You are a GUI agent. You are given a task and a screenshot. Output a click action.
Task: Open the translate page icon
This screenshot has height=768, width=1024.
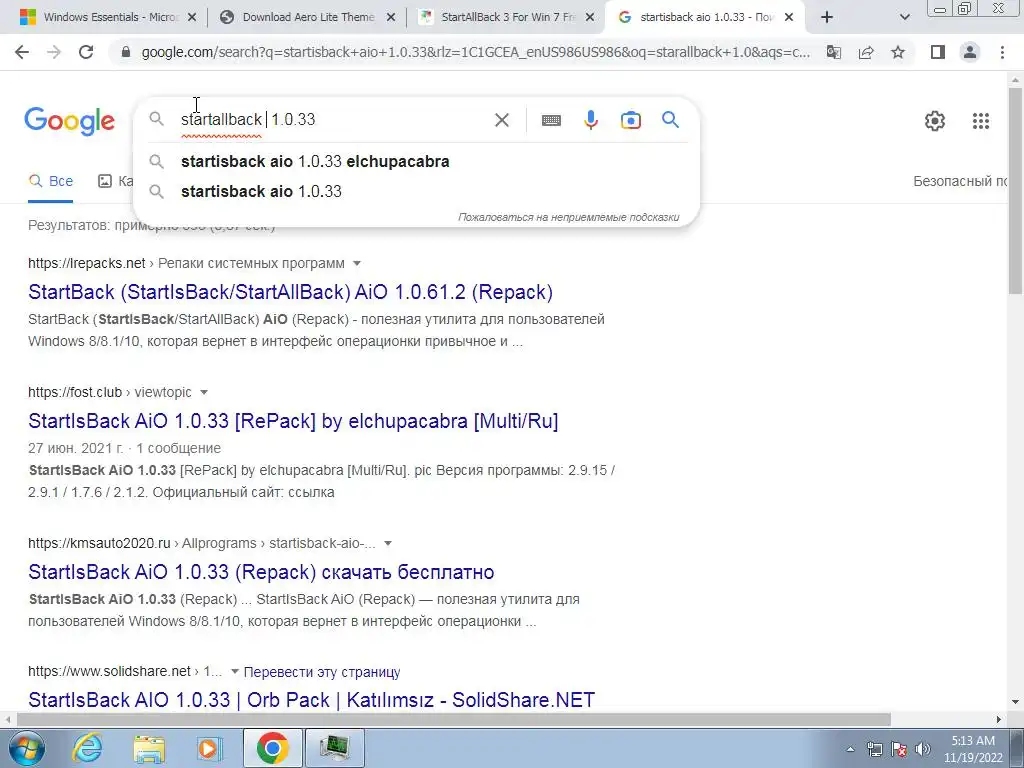pos(833,52)
